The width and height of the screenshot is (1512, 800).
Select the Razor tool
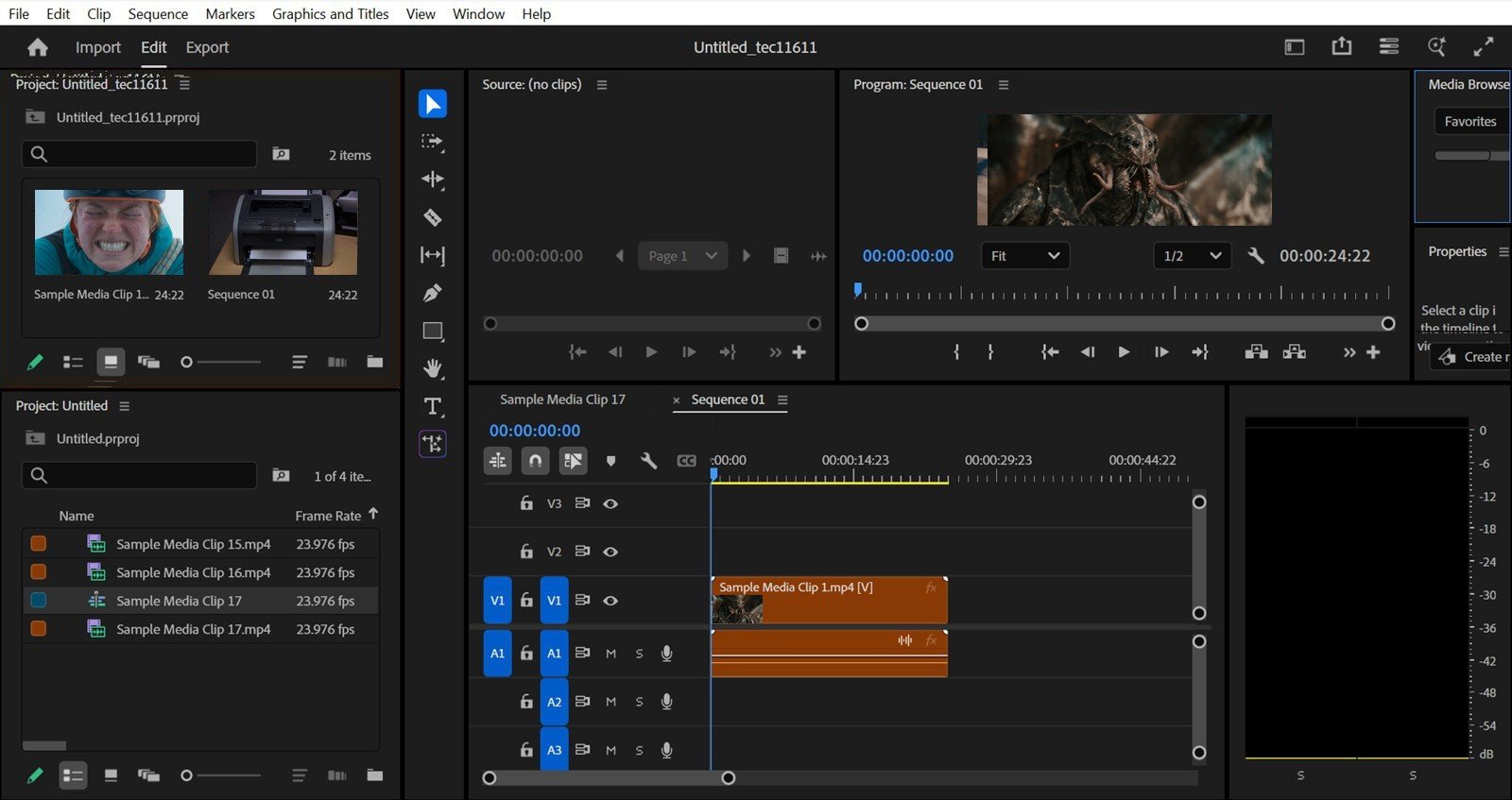pos(433,217)
